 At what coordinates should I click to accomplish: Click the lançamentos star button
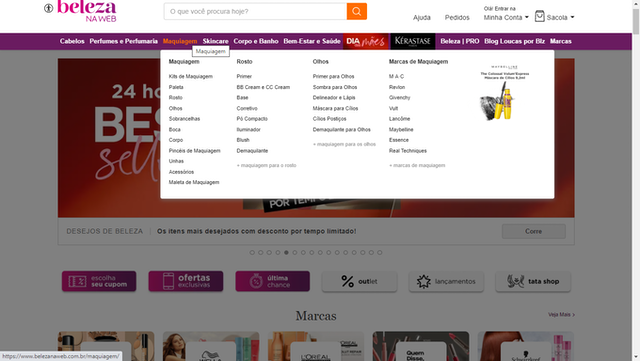pyautogui.click(x=446, y=281)
